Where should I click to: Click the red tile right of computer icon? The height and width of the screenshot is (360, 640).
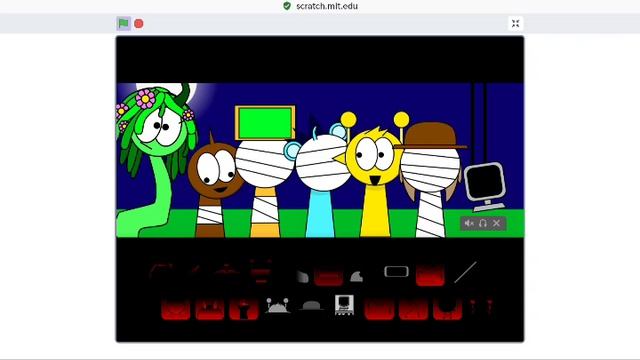point(379,309)
